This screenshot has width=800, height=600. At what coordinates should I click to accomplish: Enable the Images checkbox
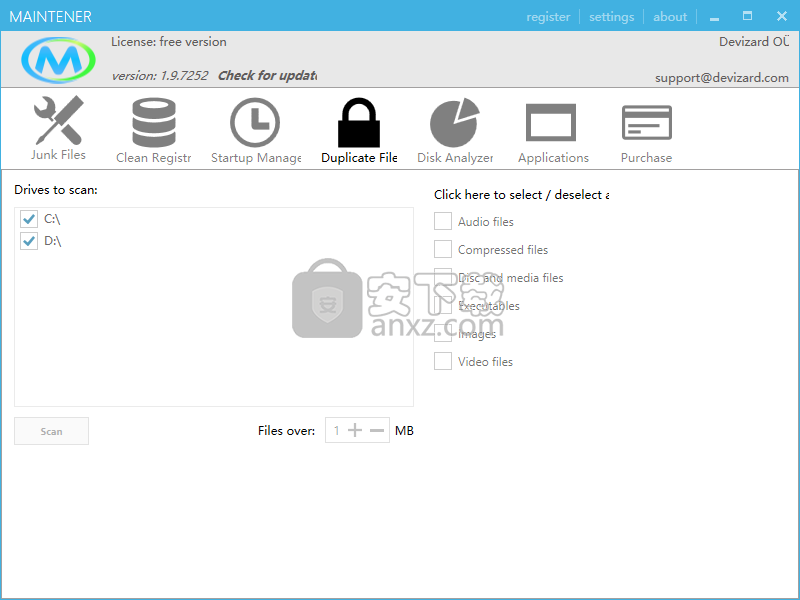pos(443,334)
